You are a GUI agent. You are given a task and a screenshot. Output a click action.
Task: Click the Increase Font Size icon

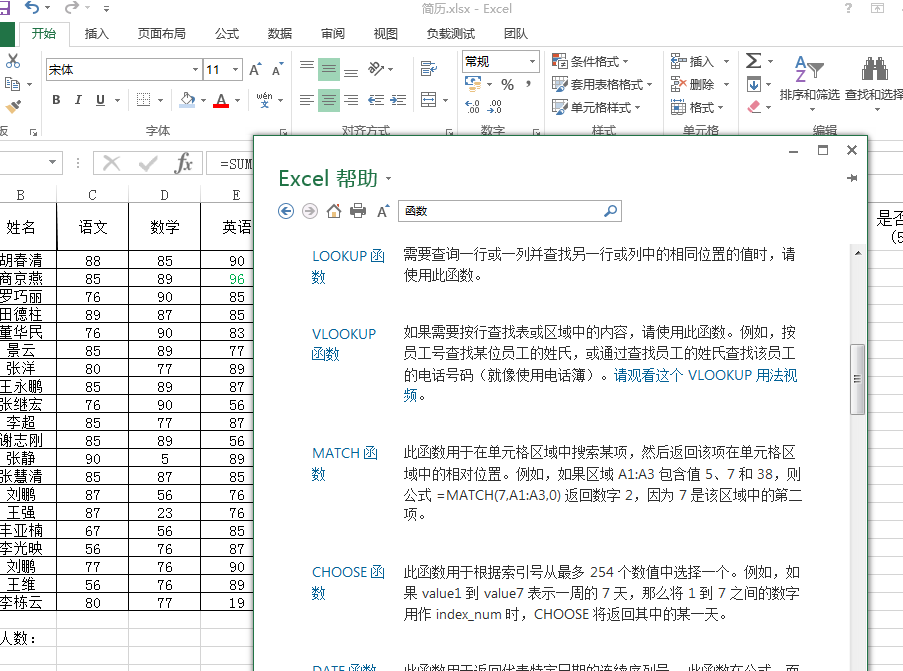pos(255,70)
